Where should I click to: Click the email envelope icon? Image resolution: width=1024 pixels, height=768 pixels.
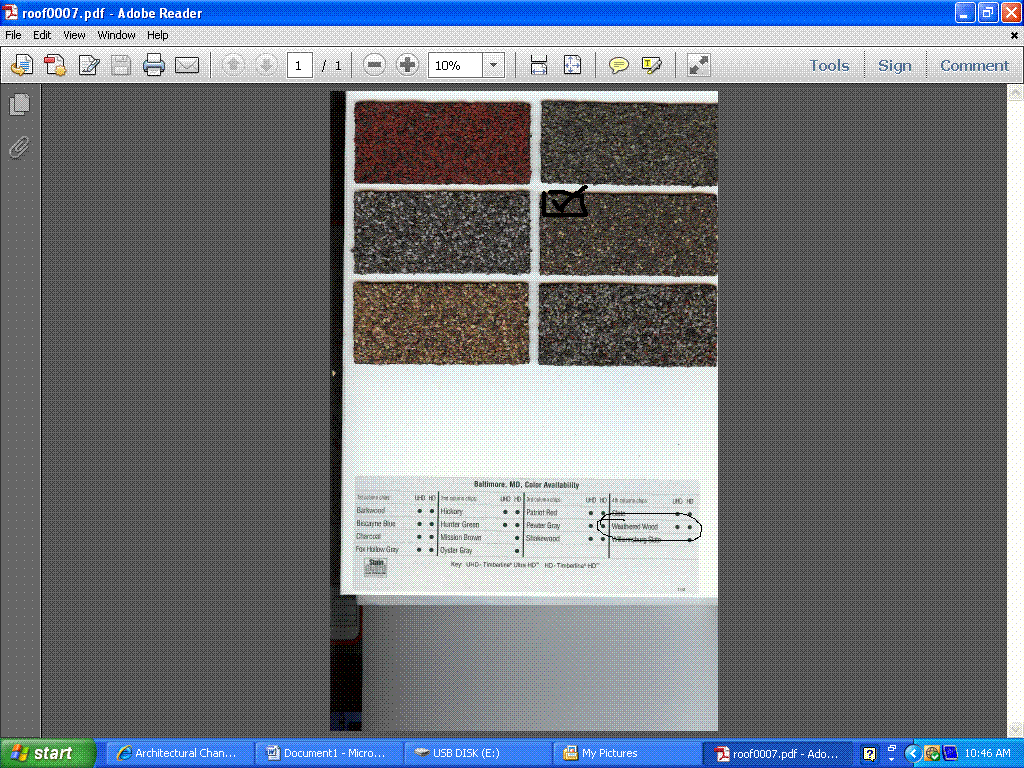(187, 66)
